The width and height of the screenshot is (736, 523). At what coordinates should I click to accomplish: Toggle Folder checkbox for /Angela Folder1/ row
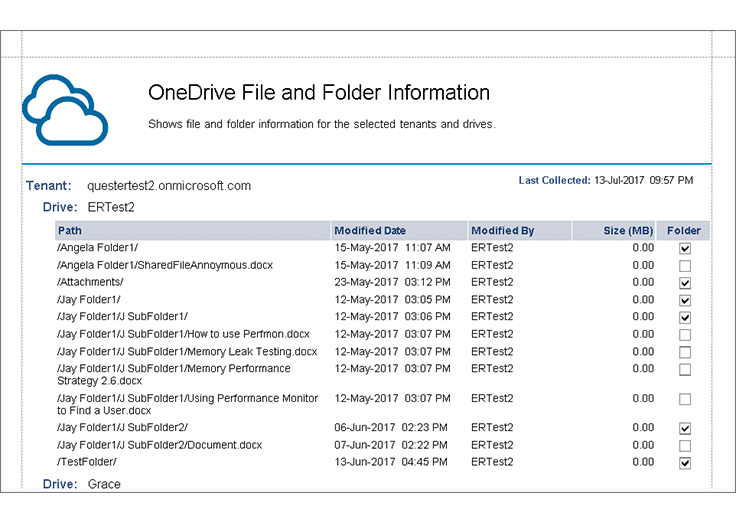click(685, 248)
